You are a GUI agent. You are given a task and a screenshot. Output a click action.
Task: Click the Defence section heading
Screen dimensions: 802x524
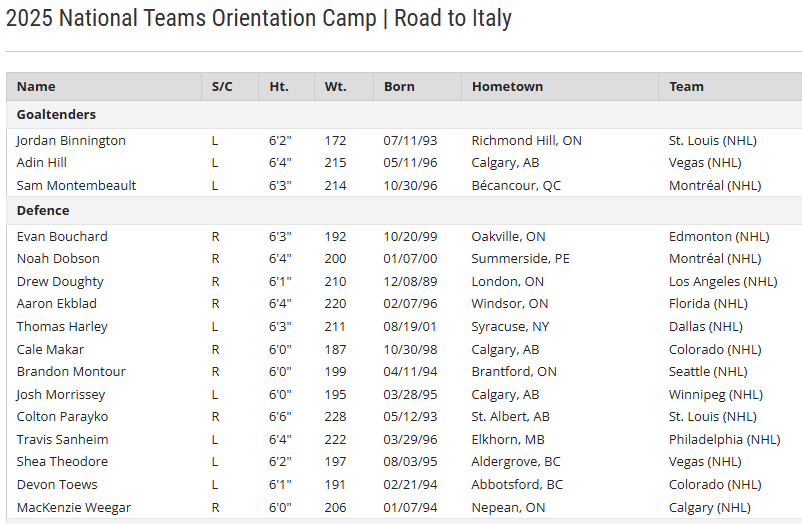click(43, 211)
